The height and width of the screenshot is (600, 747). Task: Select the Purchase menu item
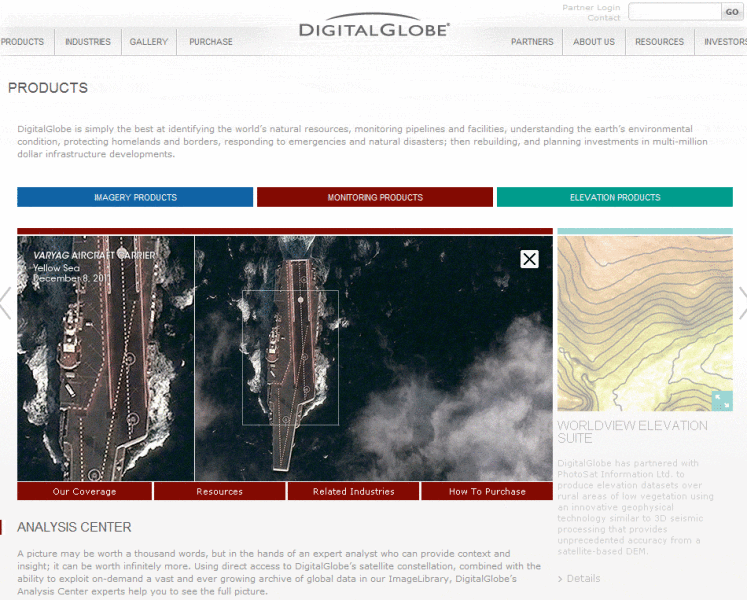211,42
